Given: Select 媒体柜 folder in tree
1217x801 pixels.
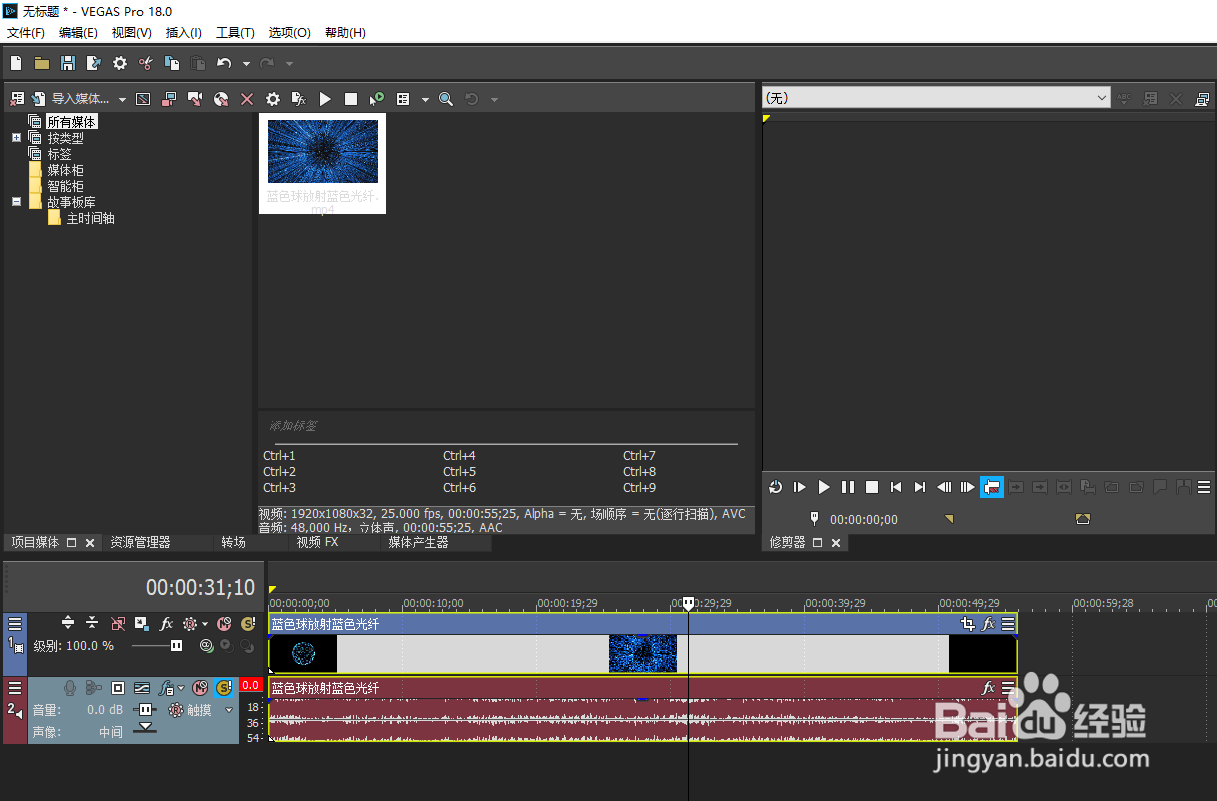Looking at the screenshot, I should (x=66, y=170).
